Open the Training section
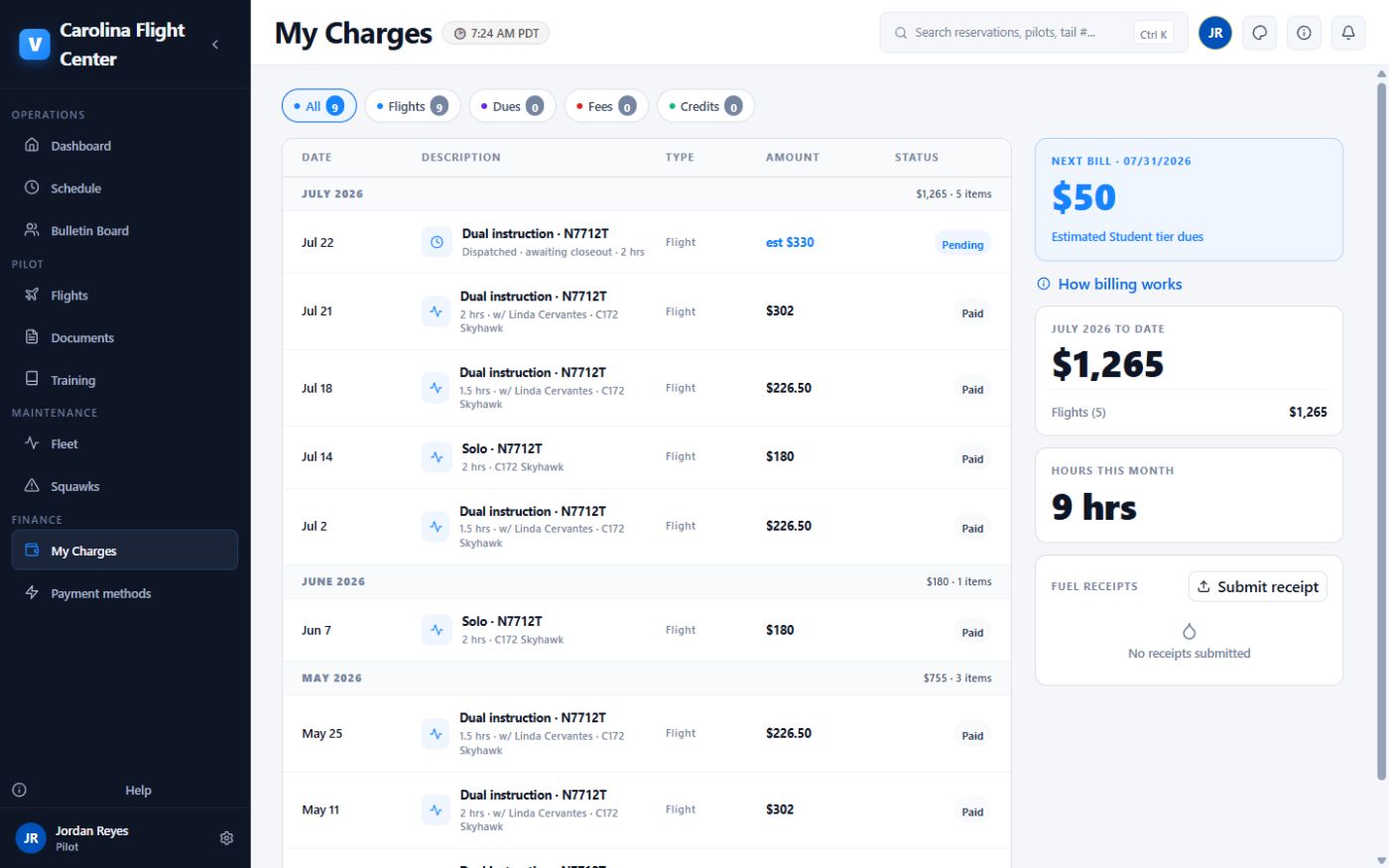The height and width of the screenshot is (868, 1389). (125, 381)
